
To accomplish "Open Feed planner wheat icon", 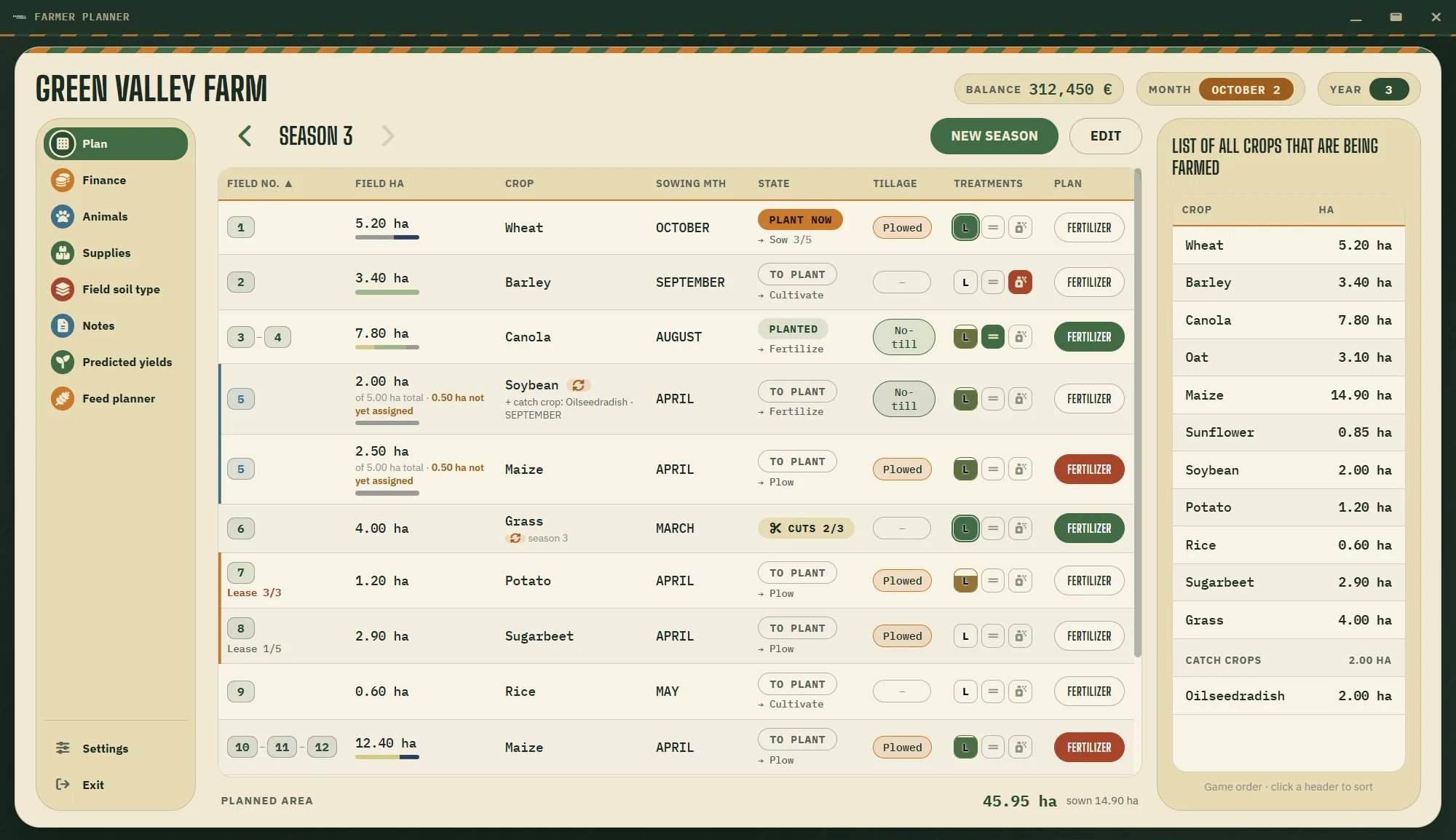I will pos(63,398).
